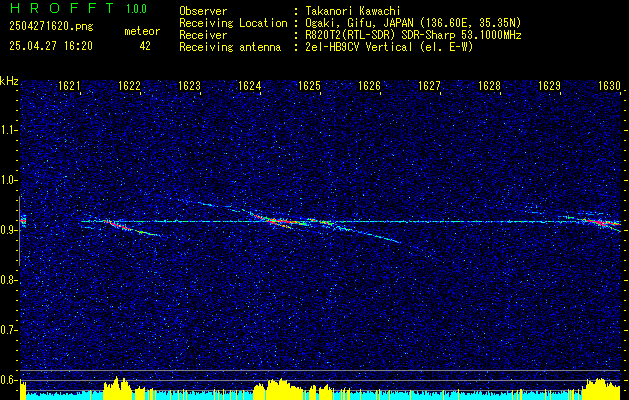Click the timestamp 25.04.27 16:20
Image resolution: width=629 pixels, height=400 pixels.
[51, 46]
